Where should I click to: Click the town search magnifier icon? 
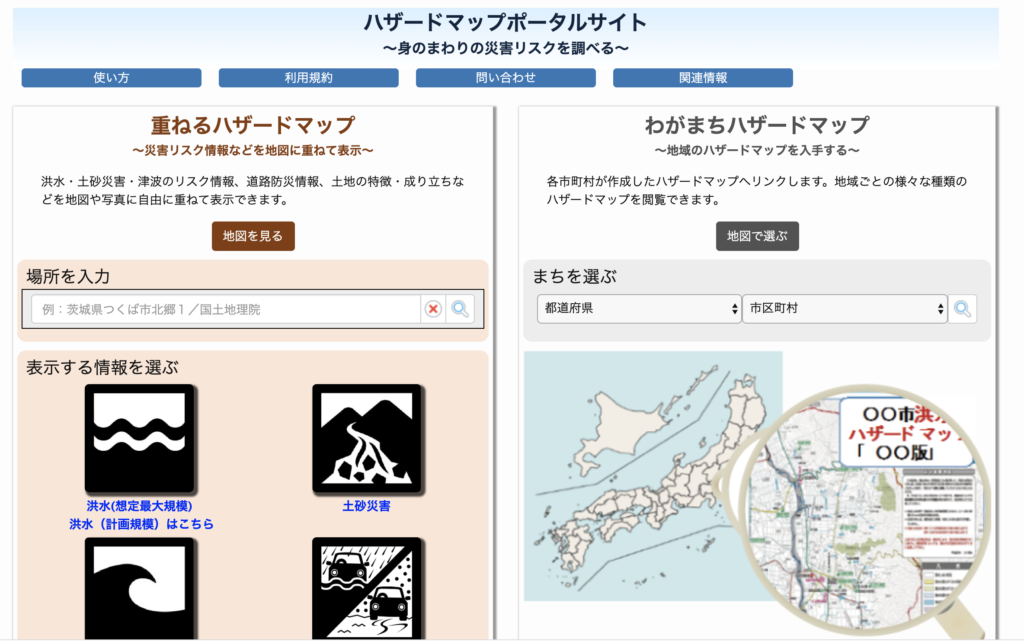(x=963, y=309)
